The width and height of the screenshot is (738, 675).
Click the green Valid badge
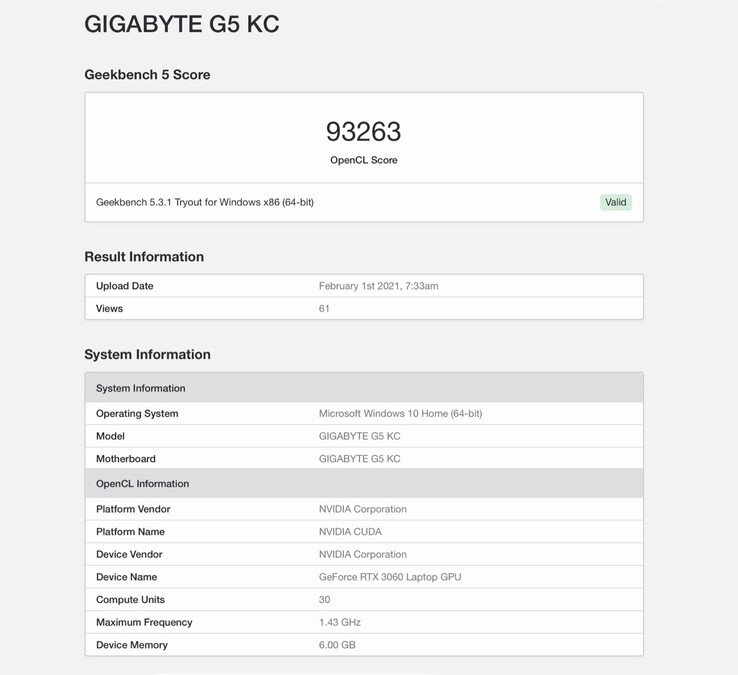coord(616,202)
